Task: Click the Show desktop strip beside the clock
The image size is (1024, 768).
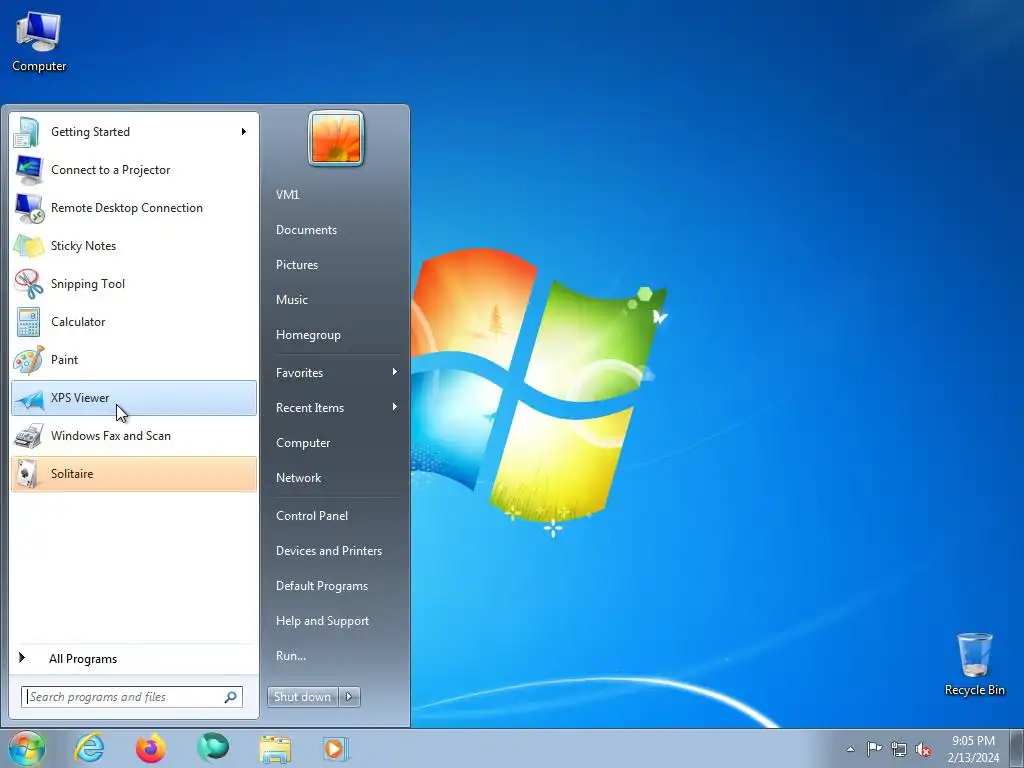Action: click(1017, 748)
